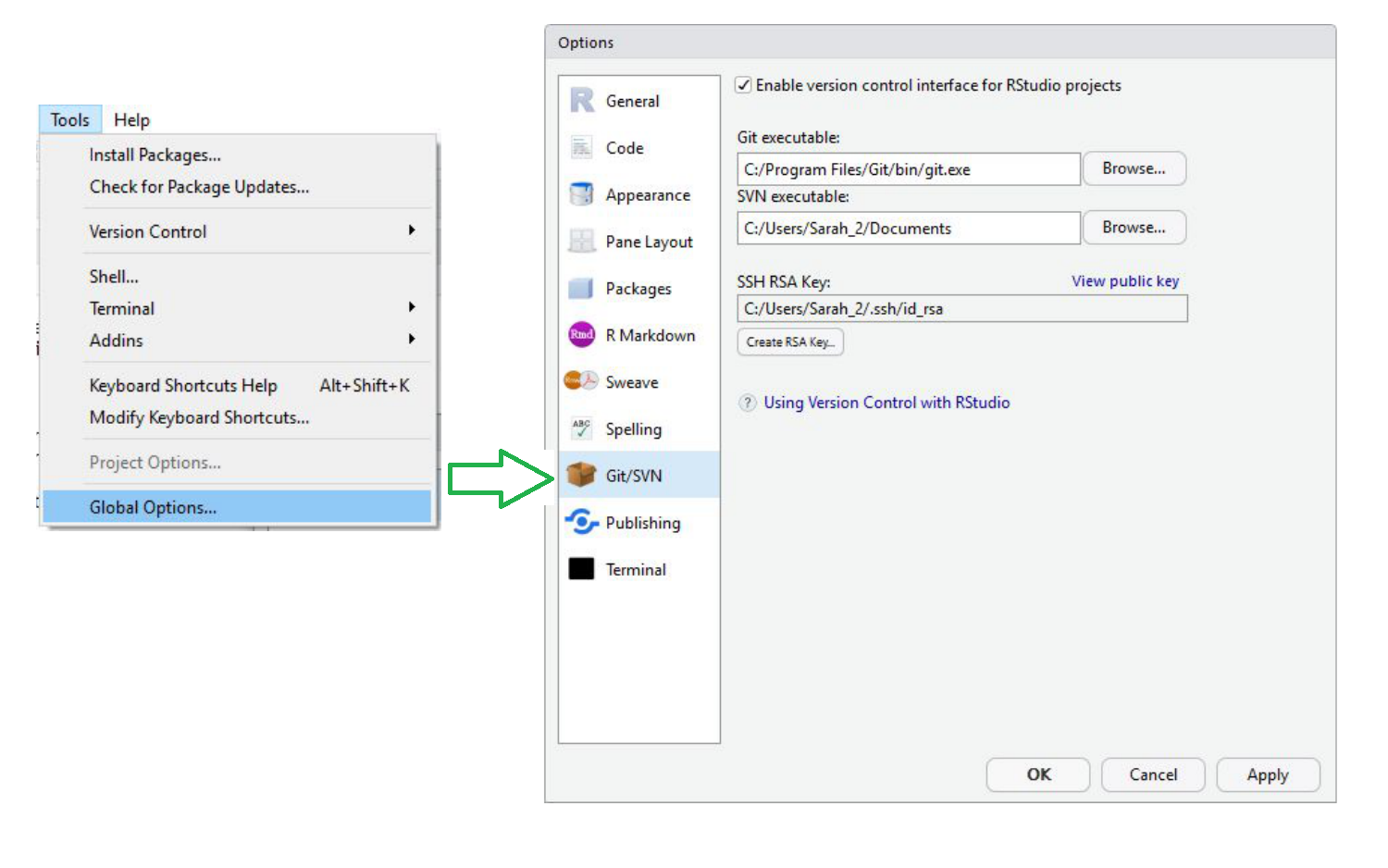Browse for the Git executable
Viewport: 1388px width, 868px height.
1134,168
